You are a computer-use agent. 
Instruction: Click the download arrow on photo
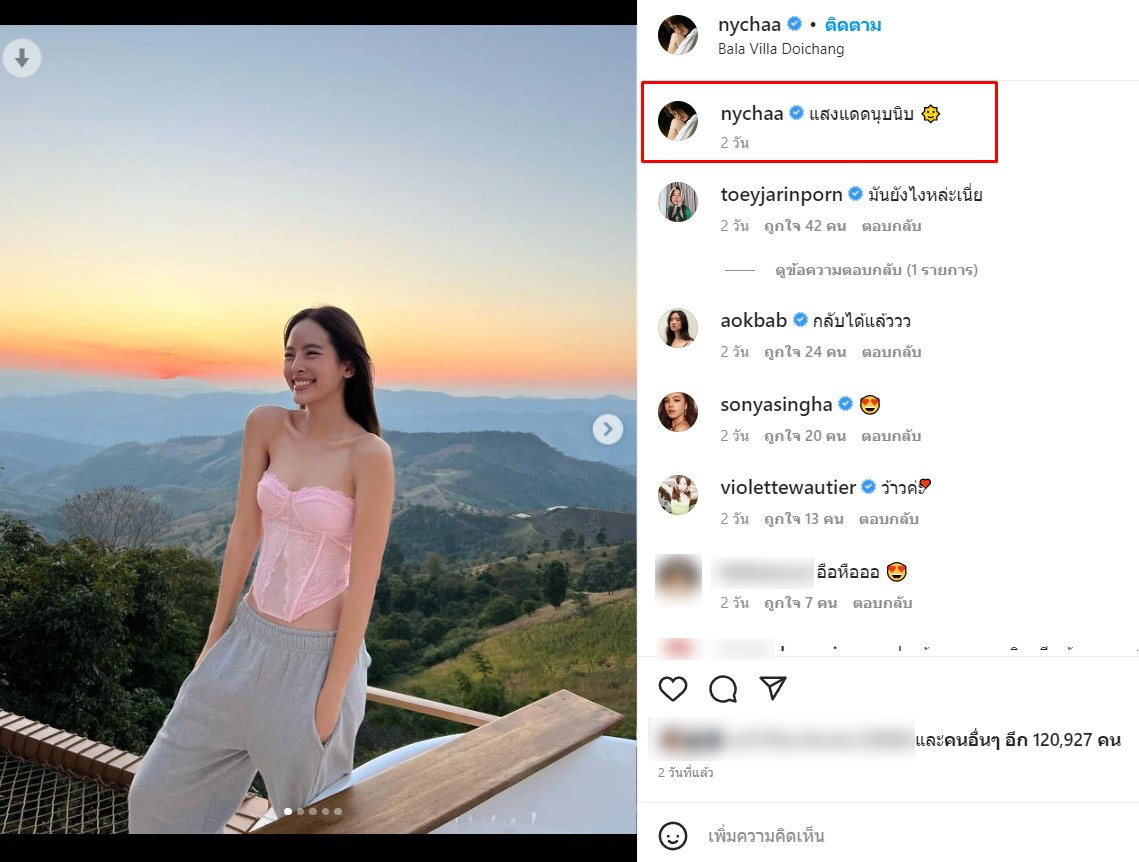coord(22,59)
